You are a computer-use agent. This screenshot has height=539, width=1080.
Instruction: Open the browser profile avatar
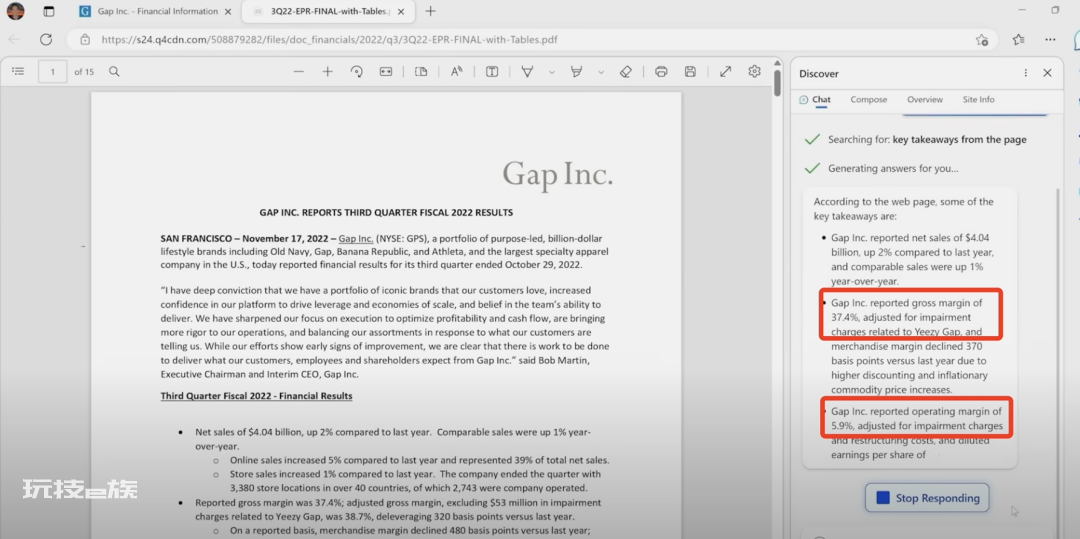[x=15, y=11]
